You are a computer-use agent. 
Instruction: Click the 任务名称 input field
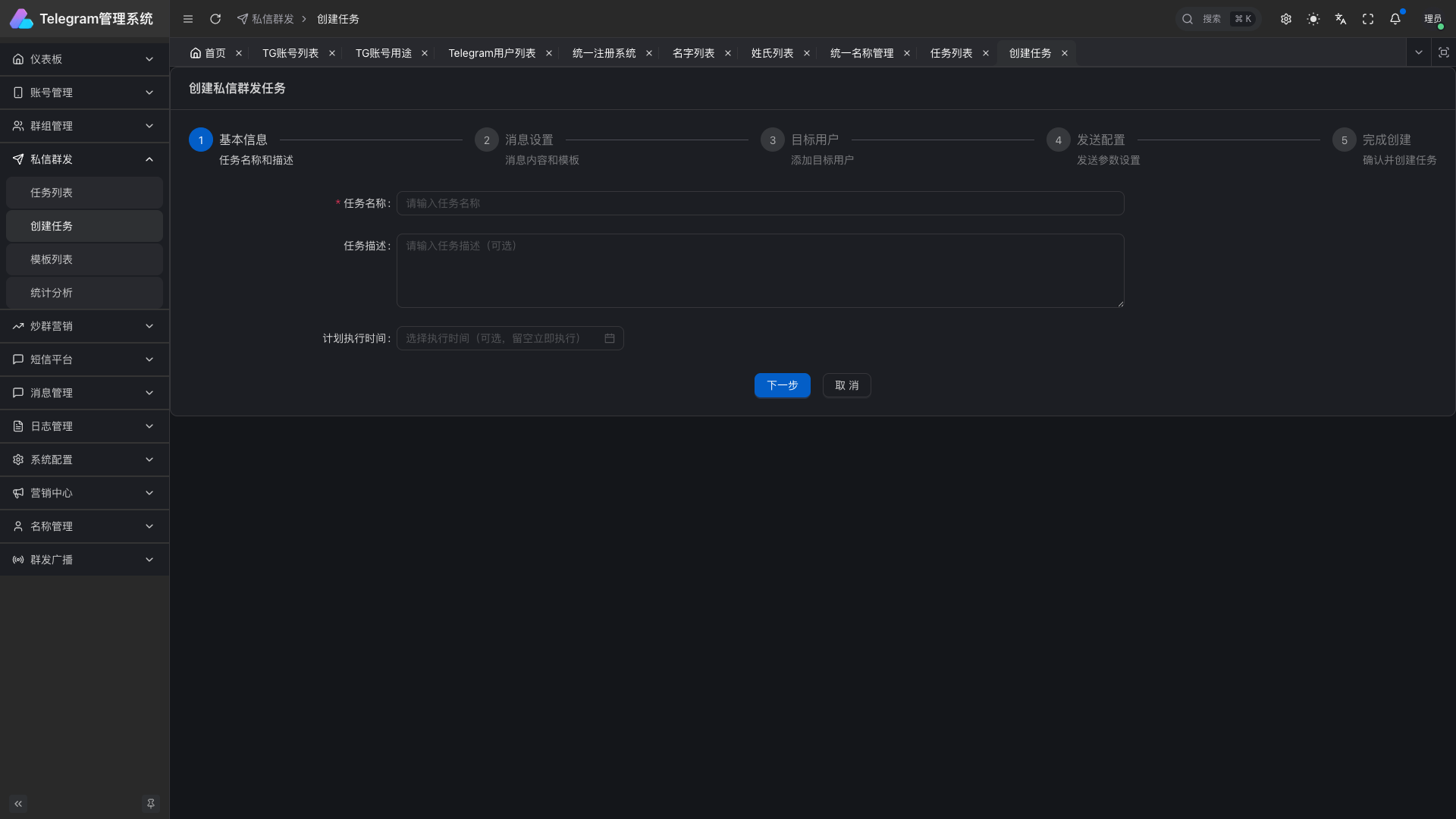pos(760,203)
